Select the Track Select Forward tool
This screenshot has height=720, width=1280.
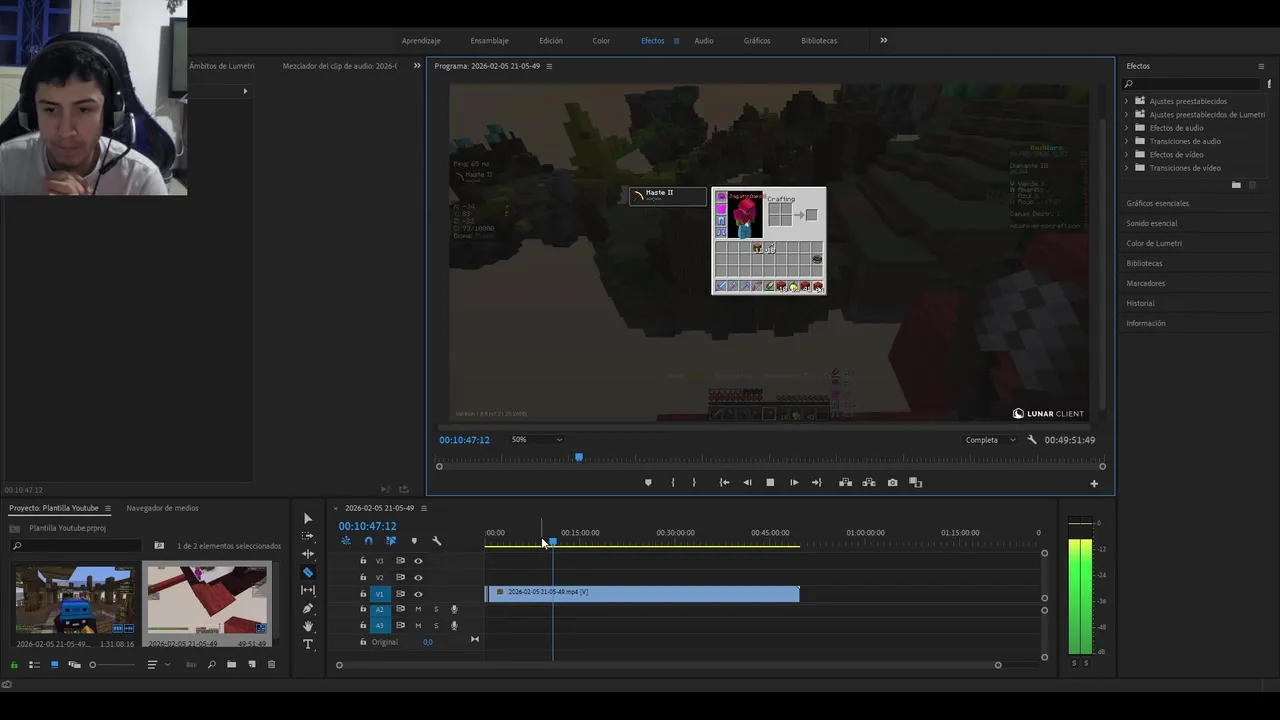pyautogui.click(x=308, y=536)
